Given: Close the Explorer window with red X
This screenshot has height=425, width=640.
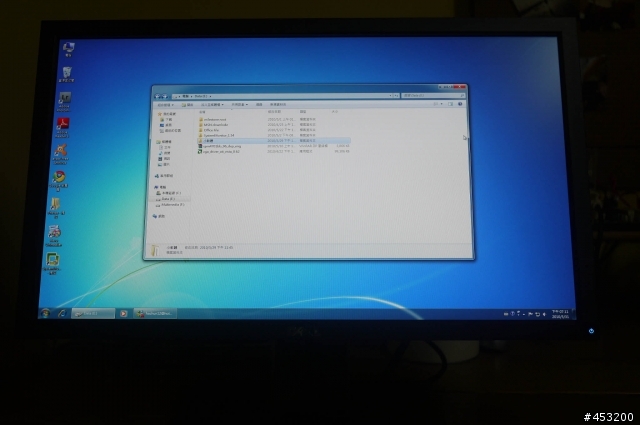Looking at the screenshot, I should pos(460,87).
